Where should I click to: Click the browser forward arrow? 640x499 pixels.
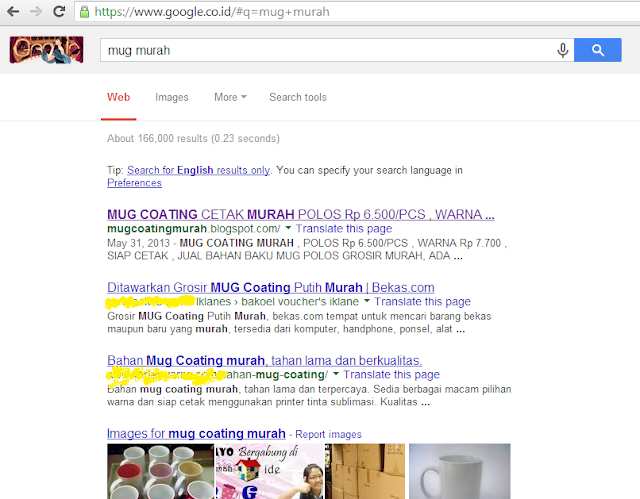click(x=36, y=11)
